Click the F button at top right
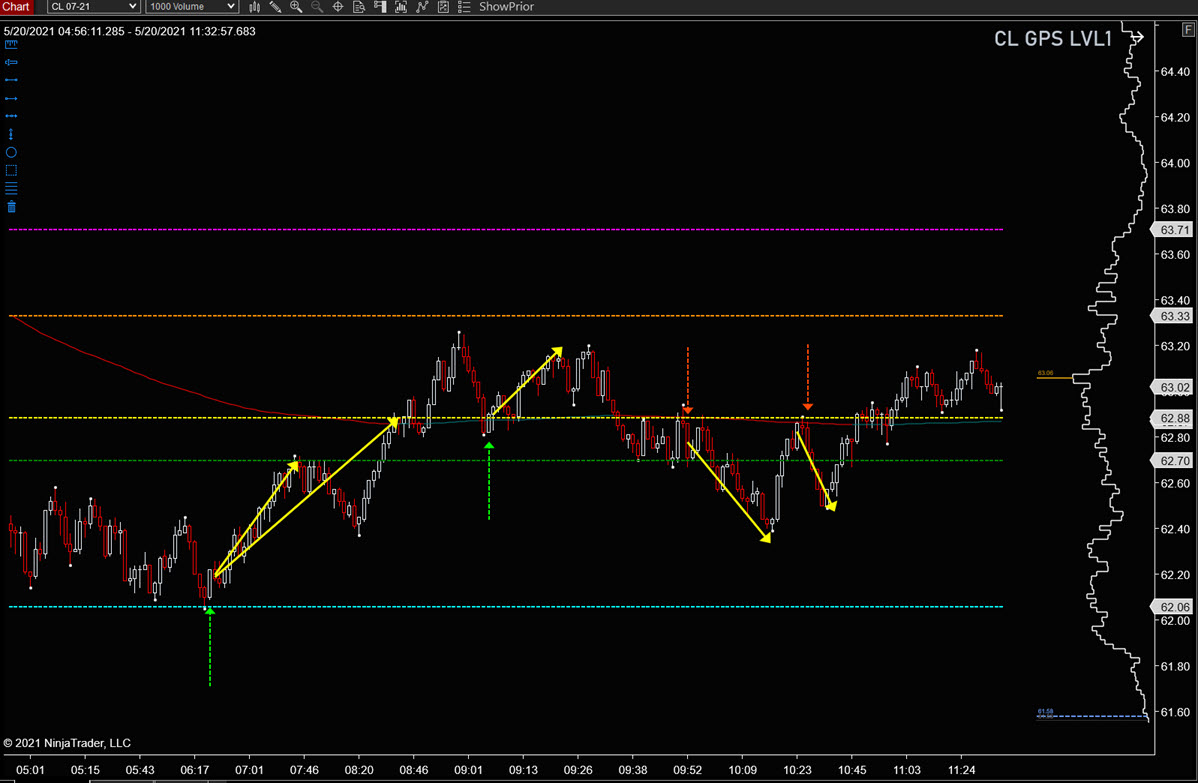This screenshot has width=1198, height=783. coord(1188,29)
